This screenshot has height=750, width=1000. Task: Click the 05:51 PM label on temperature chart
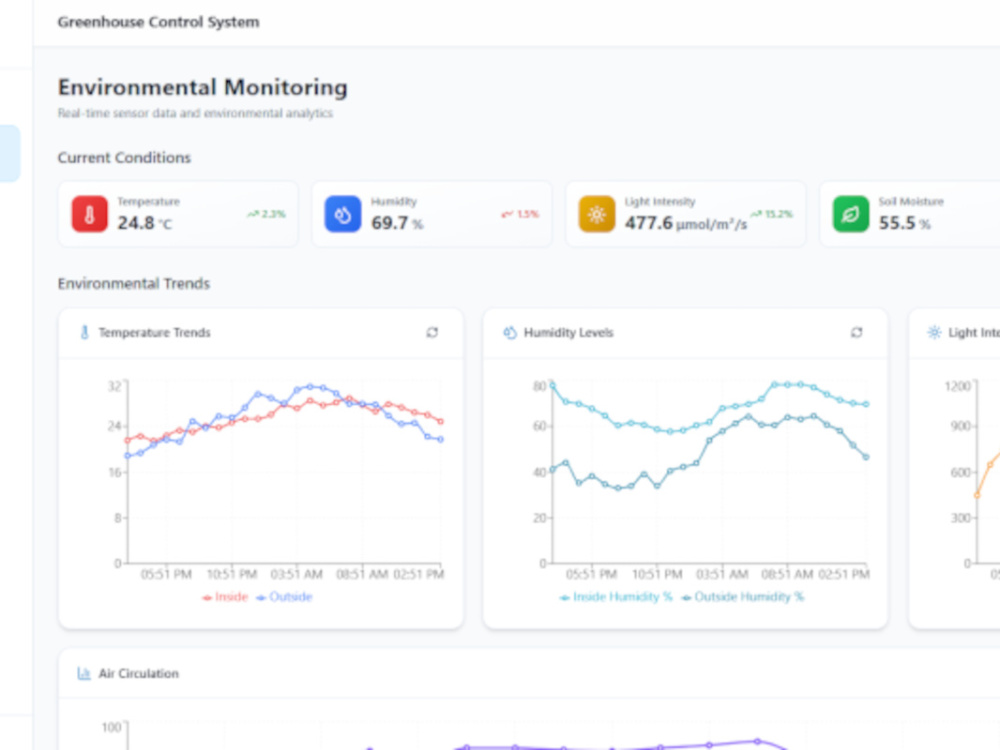point(166,574)
